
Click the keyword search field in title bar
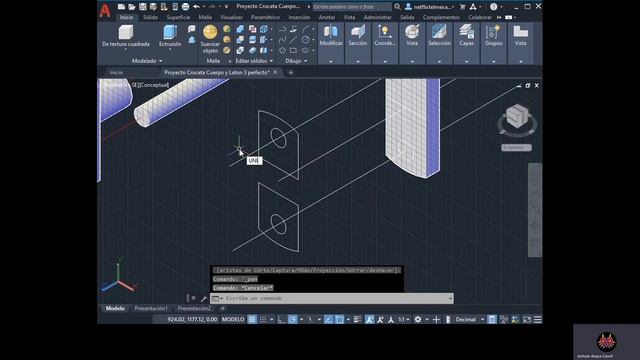coord(352,7)
